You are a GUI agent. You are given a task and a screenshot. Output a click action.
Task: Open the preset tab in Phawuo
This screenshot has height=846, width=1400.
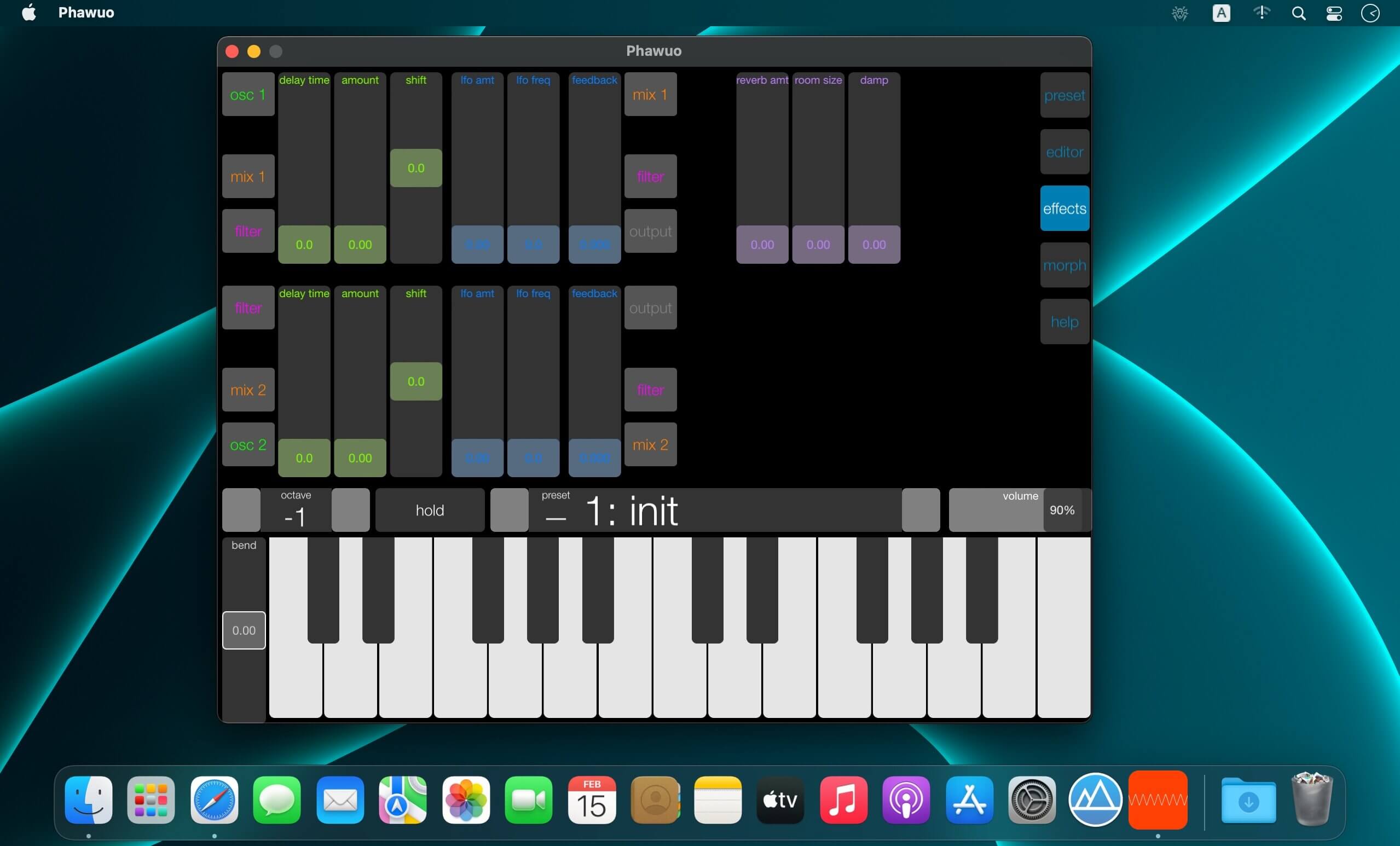(1064, 95)
